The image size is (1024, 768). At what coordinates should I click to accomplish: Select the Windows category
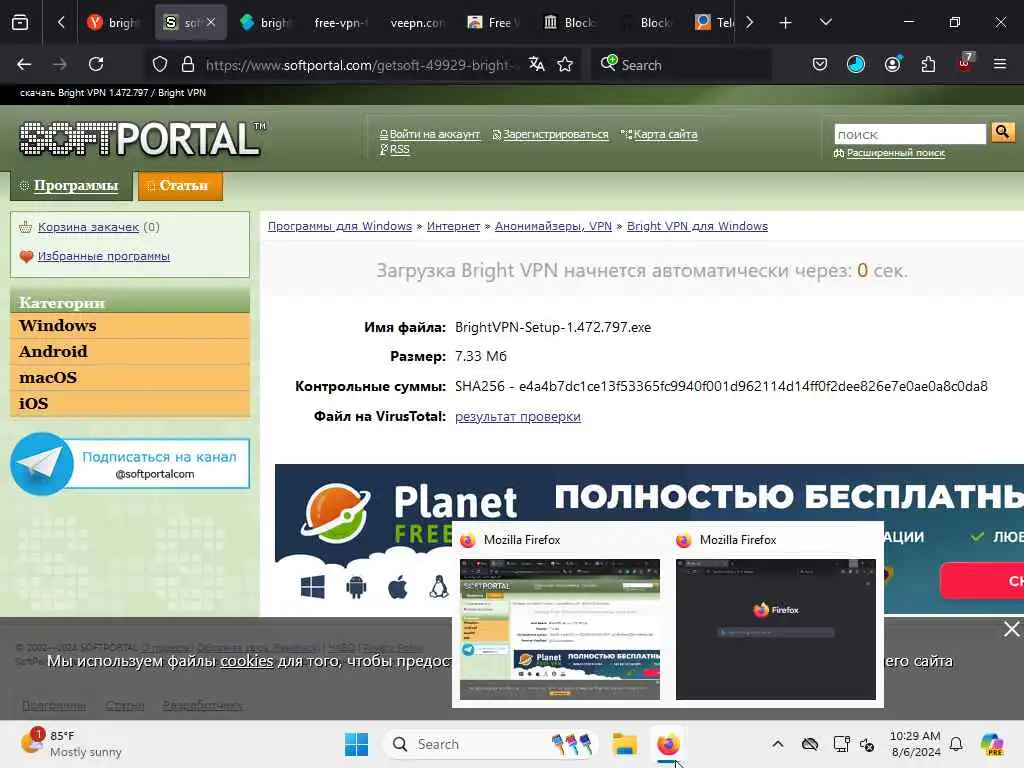pyautogui.click(x=130, y=325)
